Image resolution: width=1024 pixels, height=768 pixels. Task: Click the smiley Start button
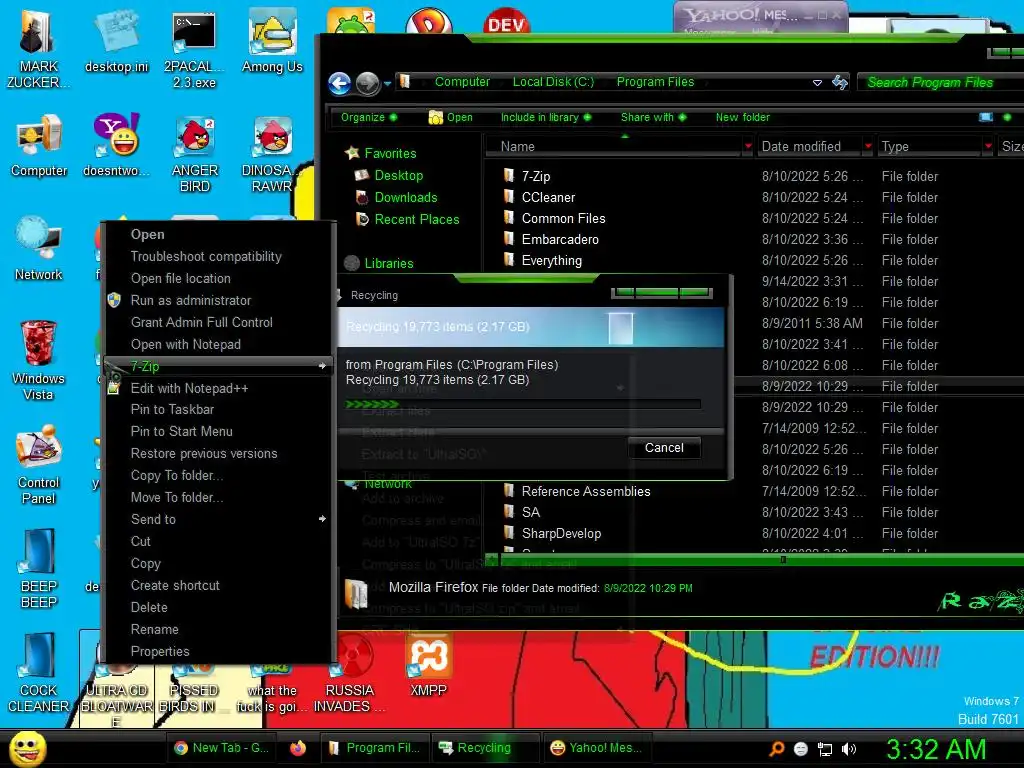coord(27,748)
